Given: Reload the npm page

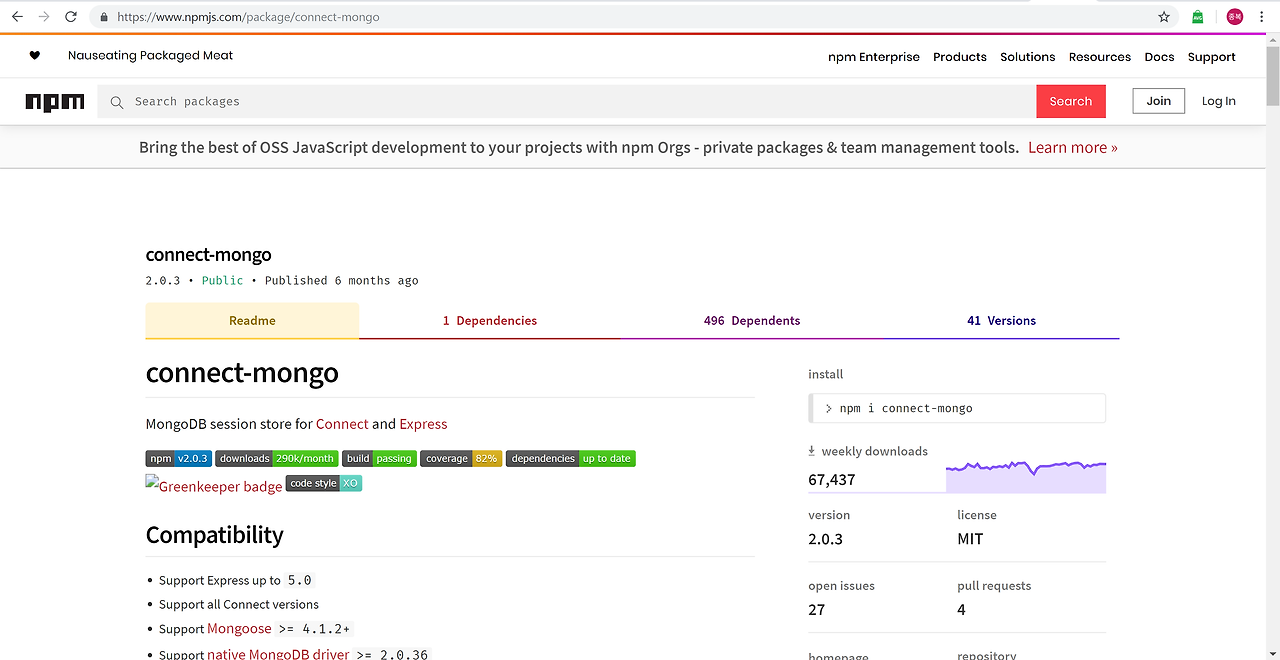Looking at the screenshot, I should [x=71, y=17].
